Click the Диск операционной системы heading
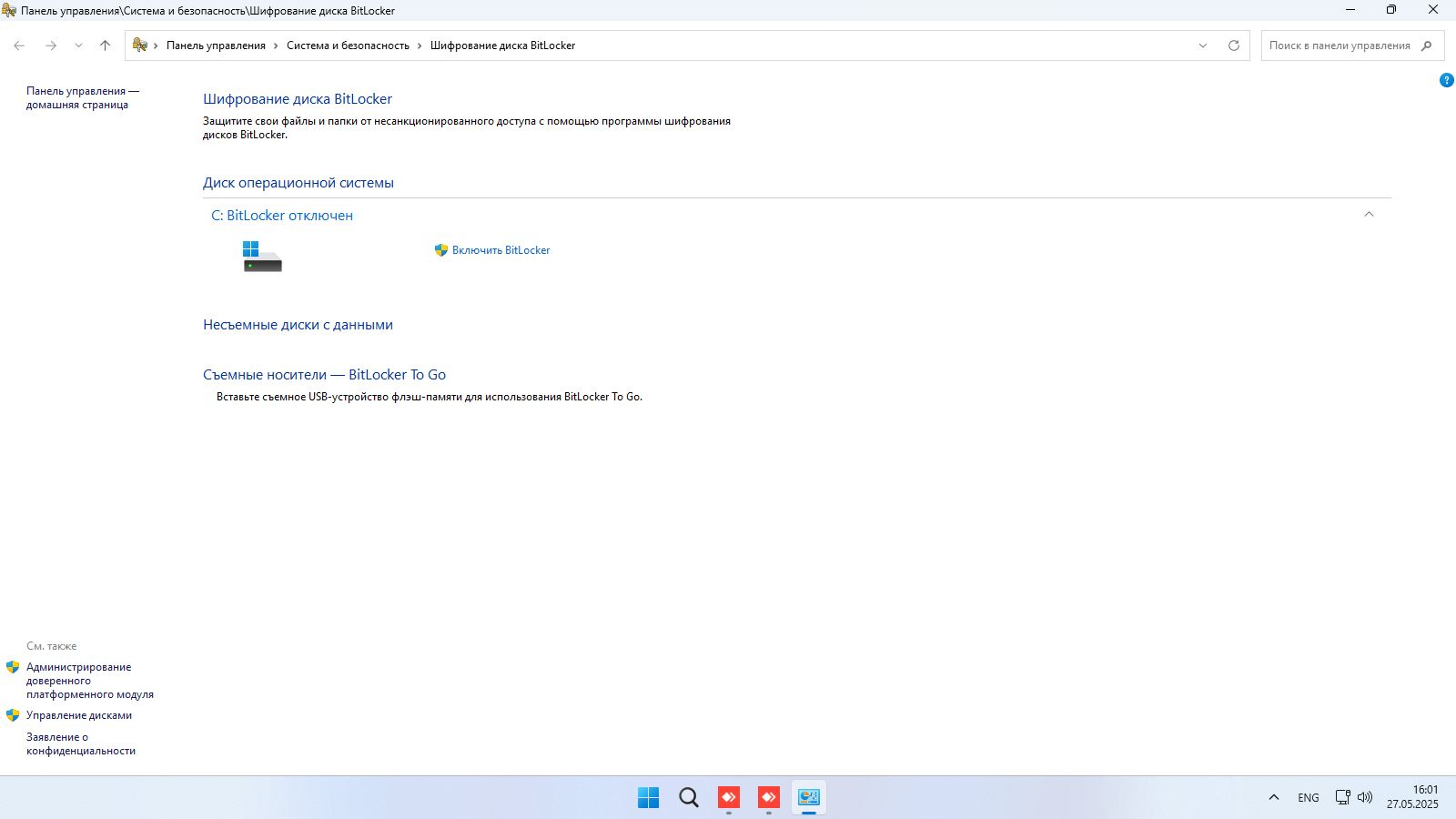1456x819 pixels. tap(298, 183)
